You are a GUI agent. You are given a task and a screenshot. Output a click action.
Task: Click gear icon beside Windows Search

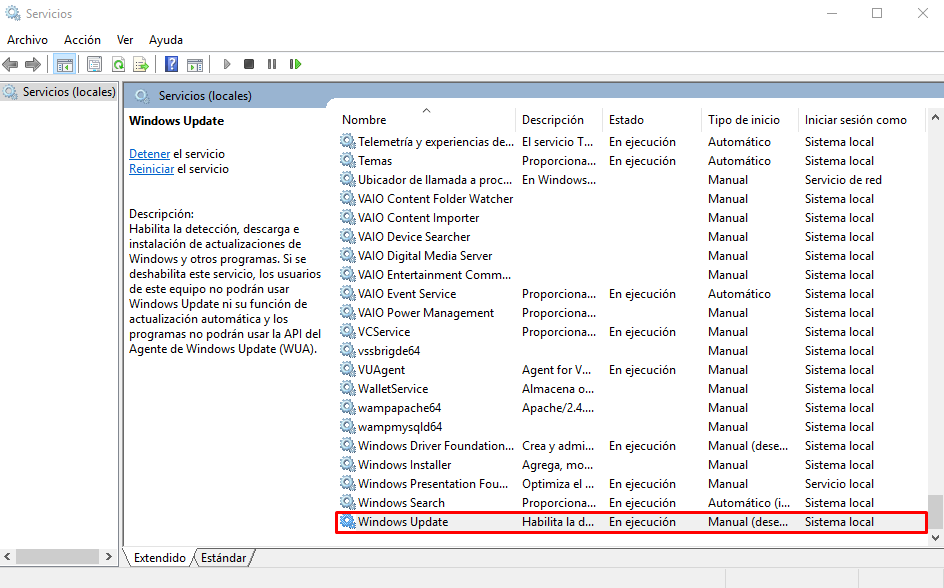click(x=347, y=502)
